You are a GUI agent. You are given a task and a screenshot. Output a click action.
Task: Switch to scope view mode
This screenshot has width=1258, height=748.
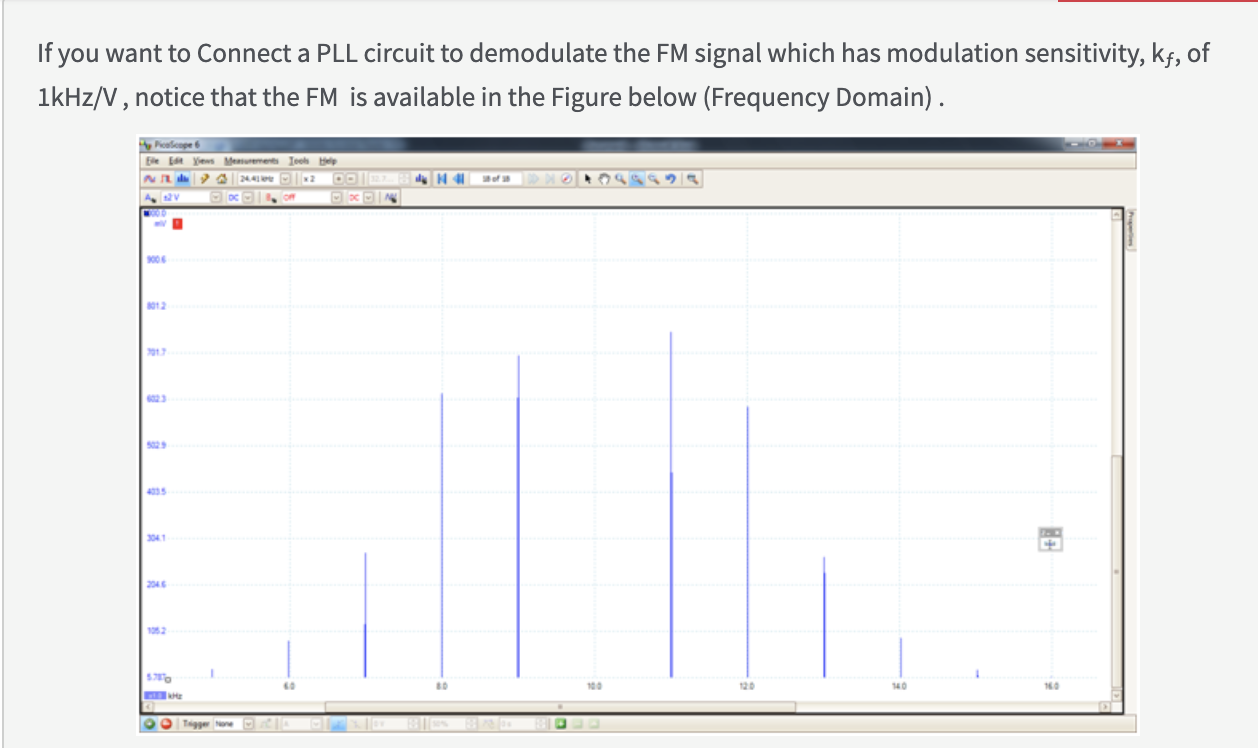coord(149,179)
